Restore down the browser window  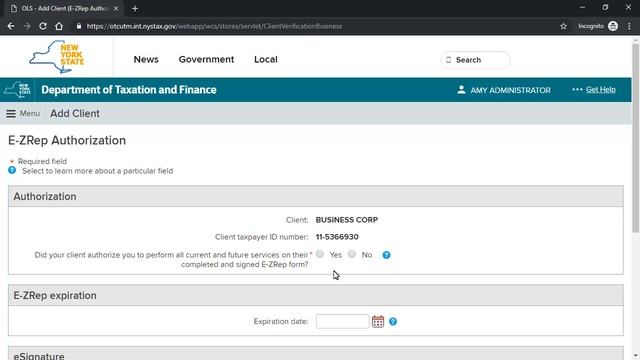click(605, 7)
